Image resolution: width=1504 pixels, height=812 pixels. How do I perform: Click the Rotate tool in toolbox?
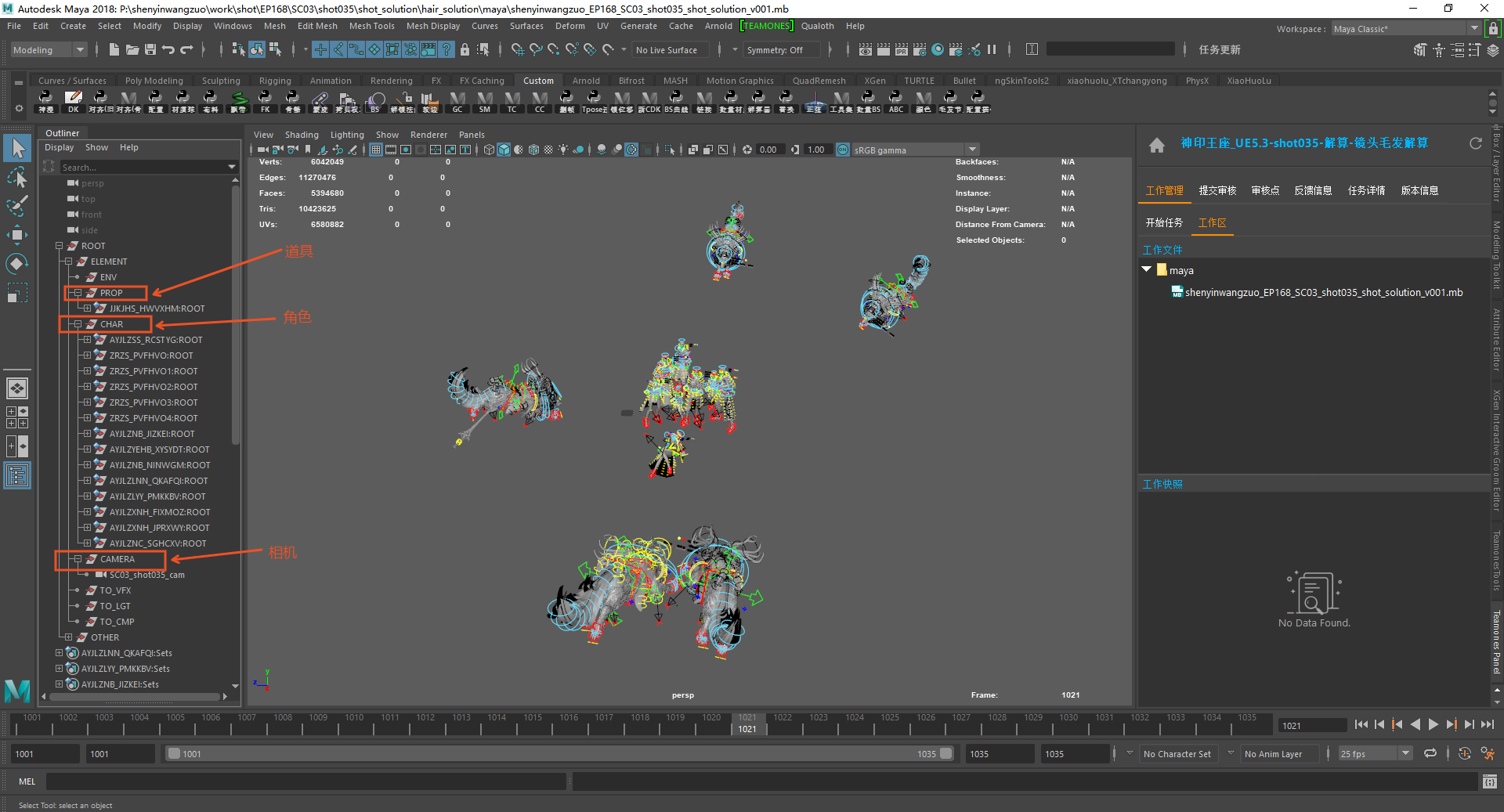(17, 264)
